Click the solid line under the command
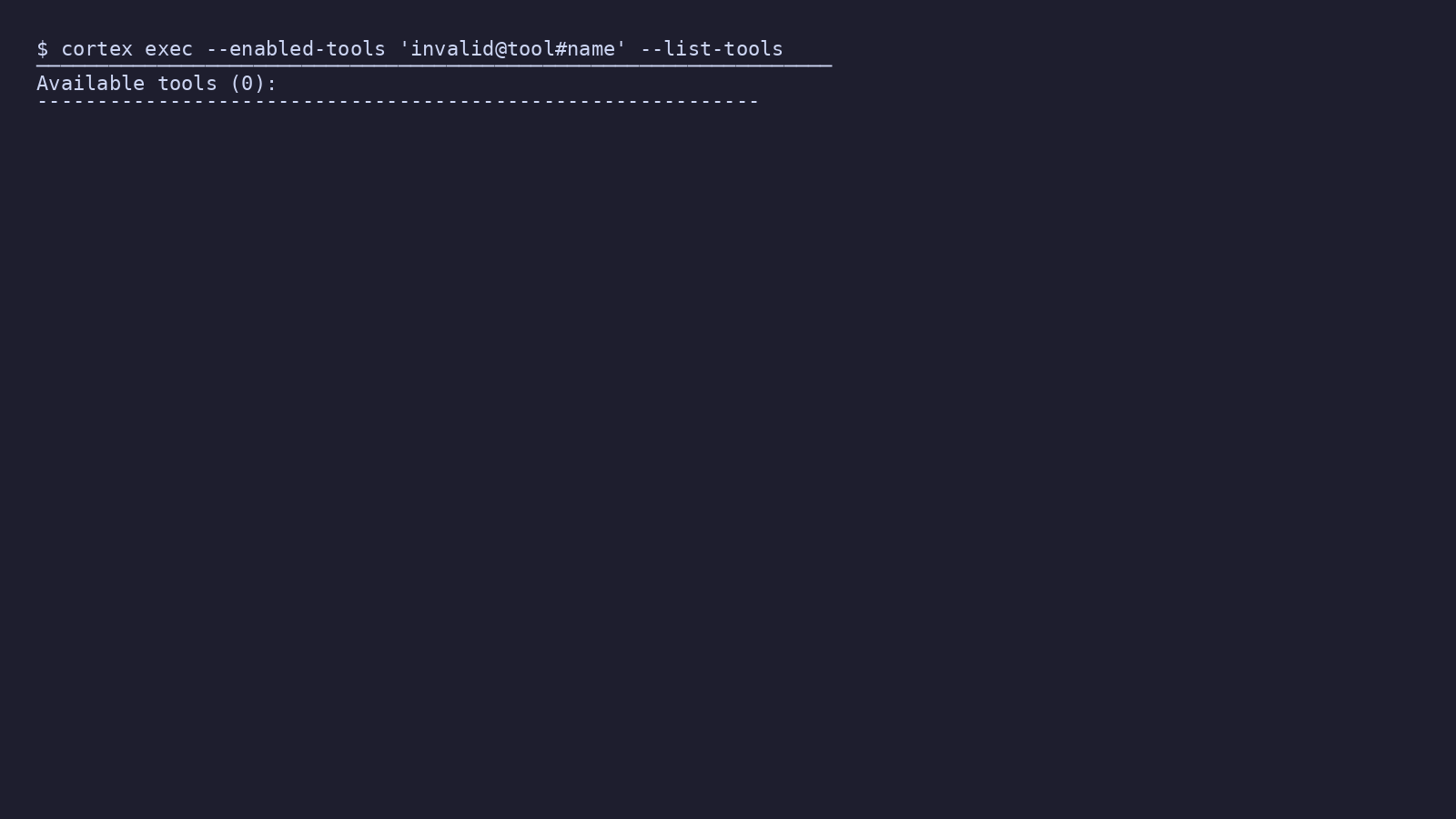 tap(434, 66)
